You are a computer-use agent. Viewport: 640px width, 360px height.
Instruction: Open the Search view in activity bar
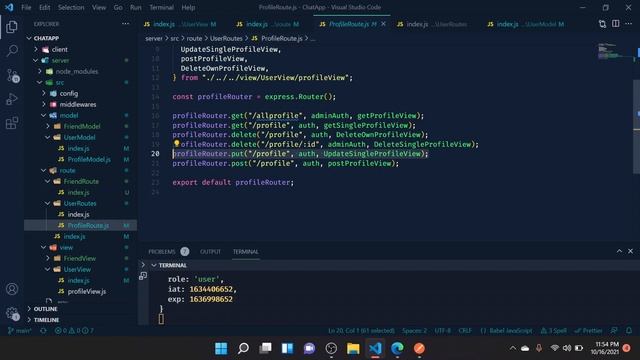tap(12, 51)
